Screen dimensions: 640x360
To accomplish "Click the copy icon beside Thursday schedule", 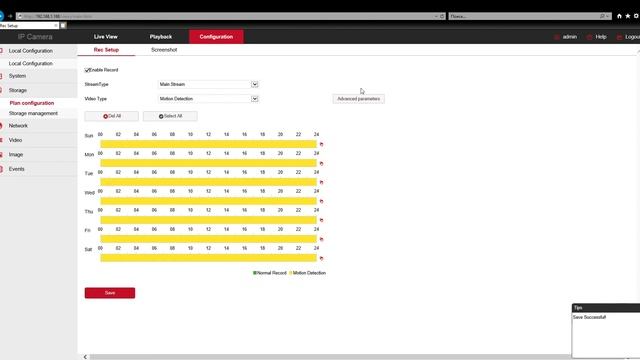I will (321, 220).
